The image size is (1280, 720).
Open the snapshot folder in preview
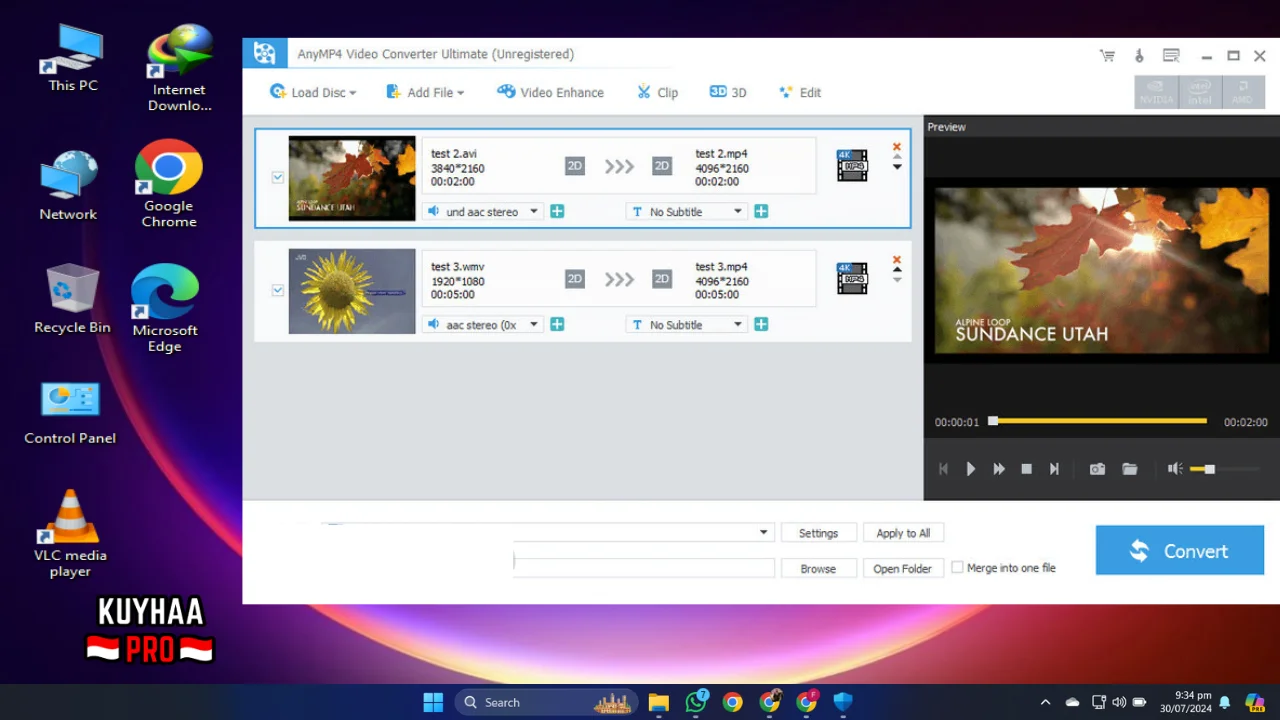click(1130, 469)
